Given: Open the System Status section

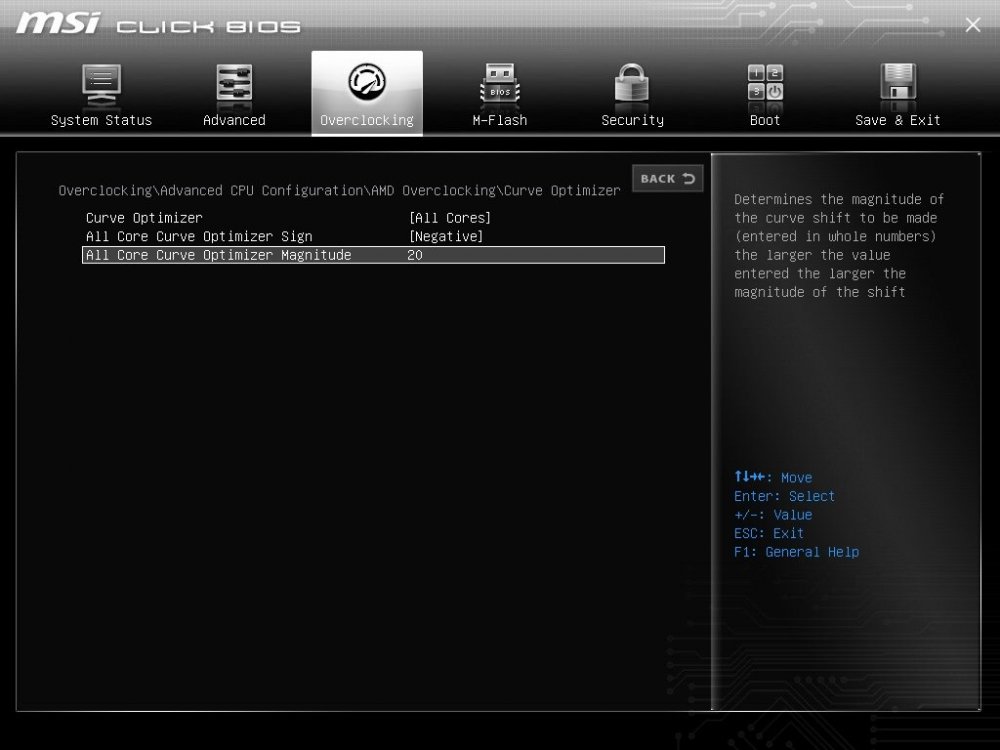Looking at the screenshot, I should (x=101, y=90).
